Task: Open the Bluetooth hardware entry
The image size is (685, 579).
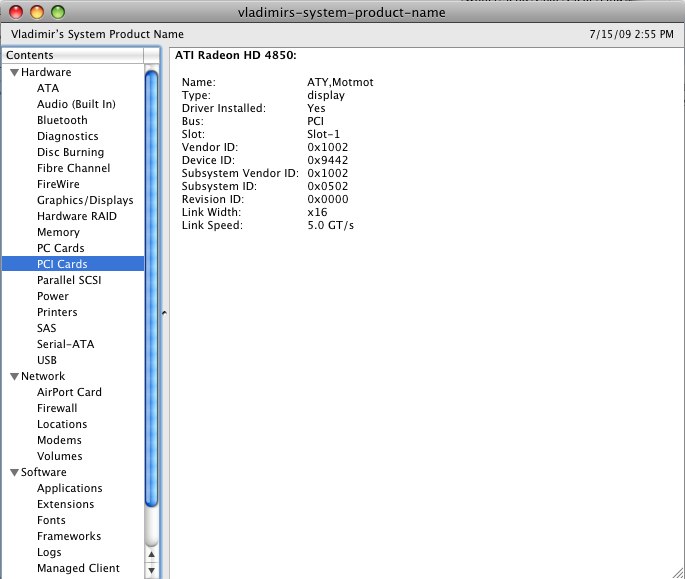Action: pos(62,120)
